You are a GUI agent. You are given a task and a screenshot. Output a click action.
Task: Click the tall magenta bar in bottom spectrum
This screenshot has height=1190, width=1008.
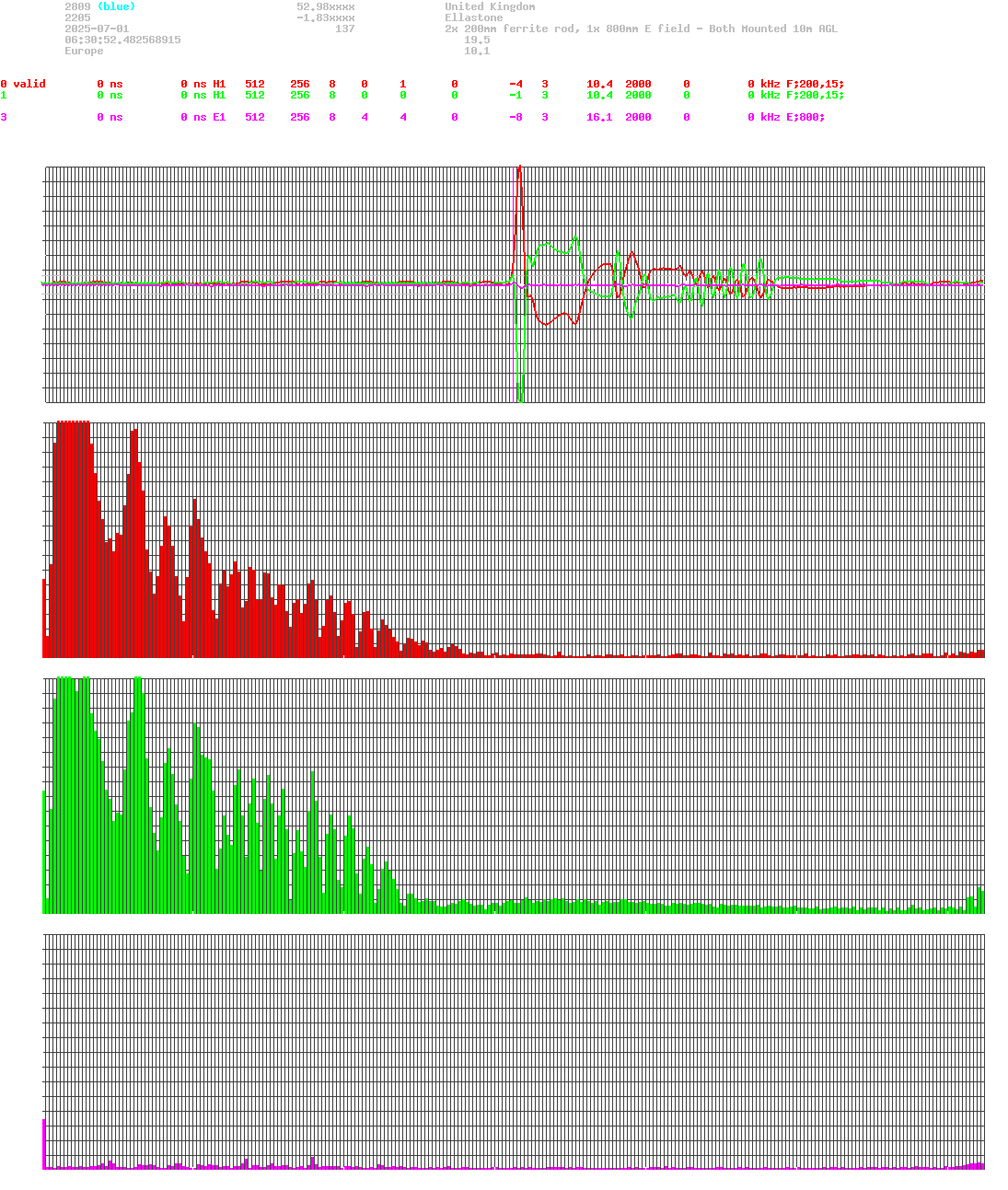[x=44, y=1144]
